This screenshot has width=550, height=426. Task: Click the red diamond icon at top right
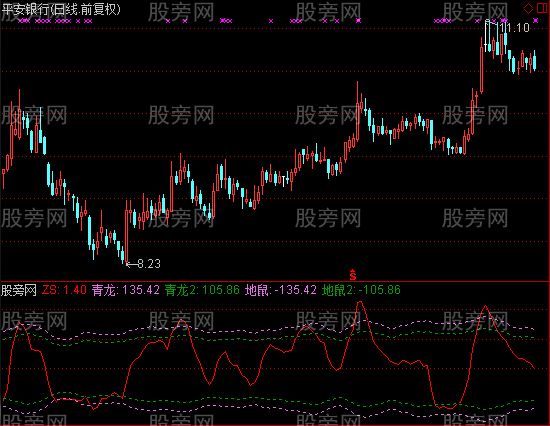tap(528, 8)
